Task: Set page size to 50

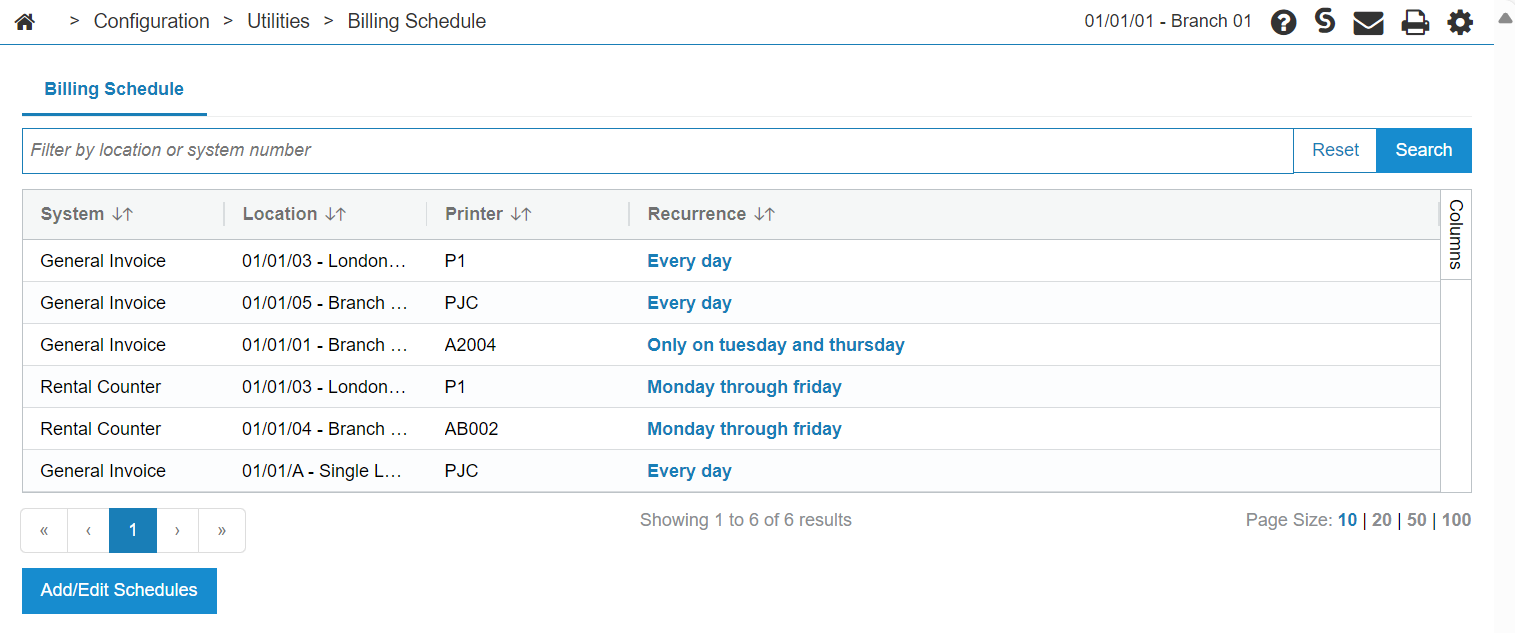Action: pos(1416,520)
